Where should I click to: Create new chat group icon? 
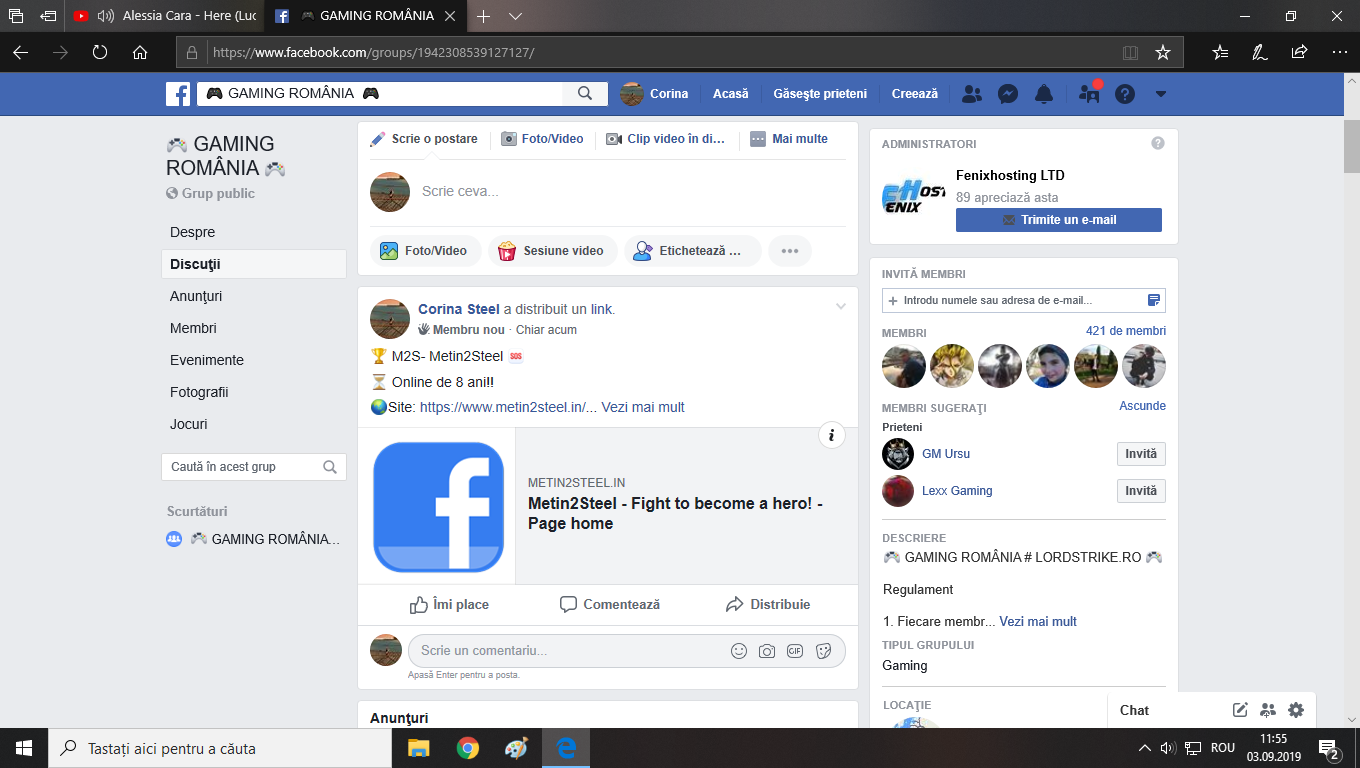1268,710
